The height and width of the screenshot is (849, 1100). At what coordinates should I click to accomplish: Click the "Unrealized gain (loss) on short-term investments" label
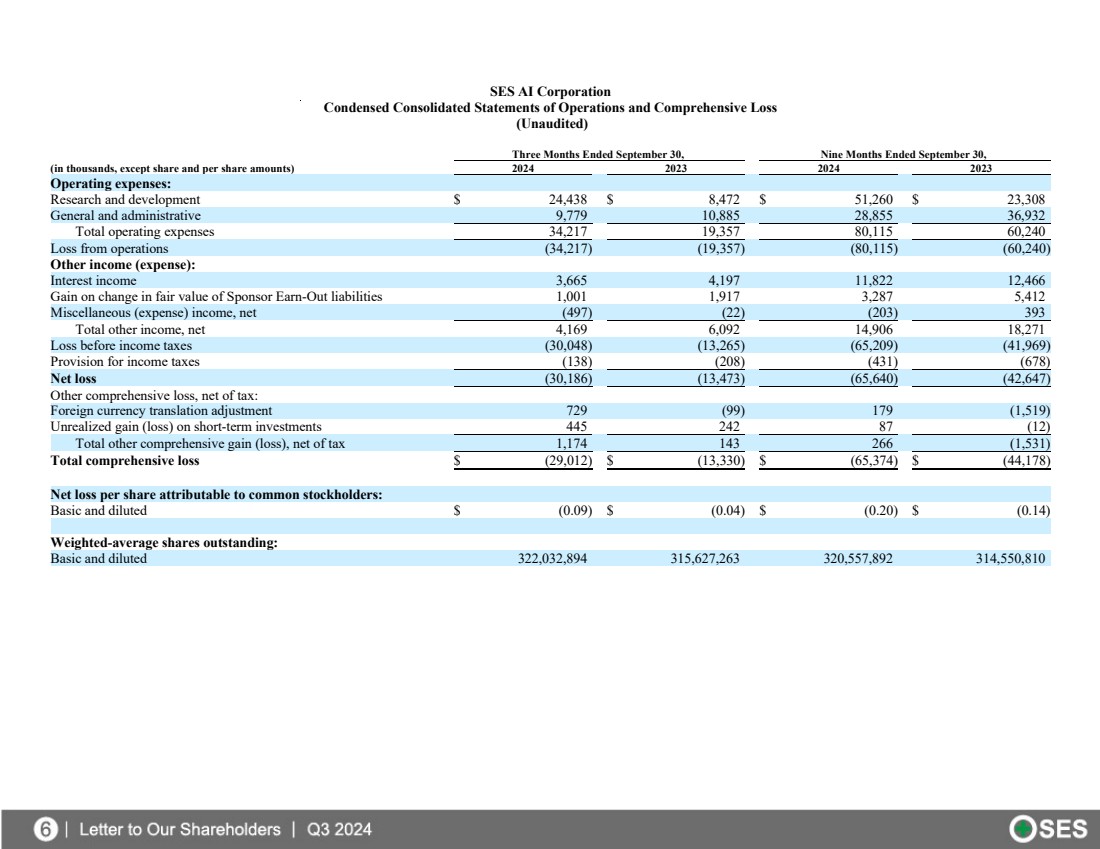pyautogui.click(x=185, y=427)
